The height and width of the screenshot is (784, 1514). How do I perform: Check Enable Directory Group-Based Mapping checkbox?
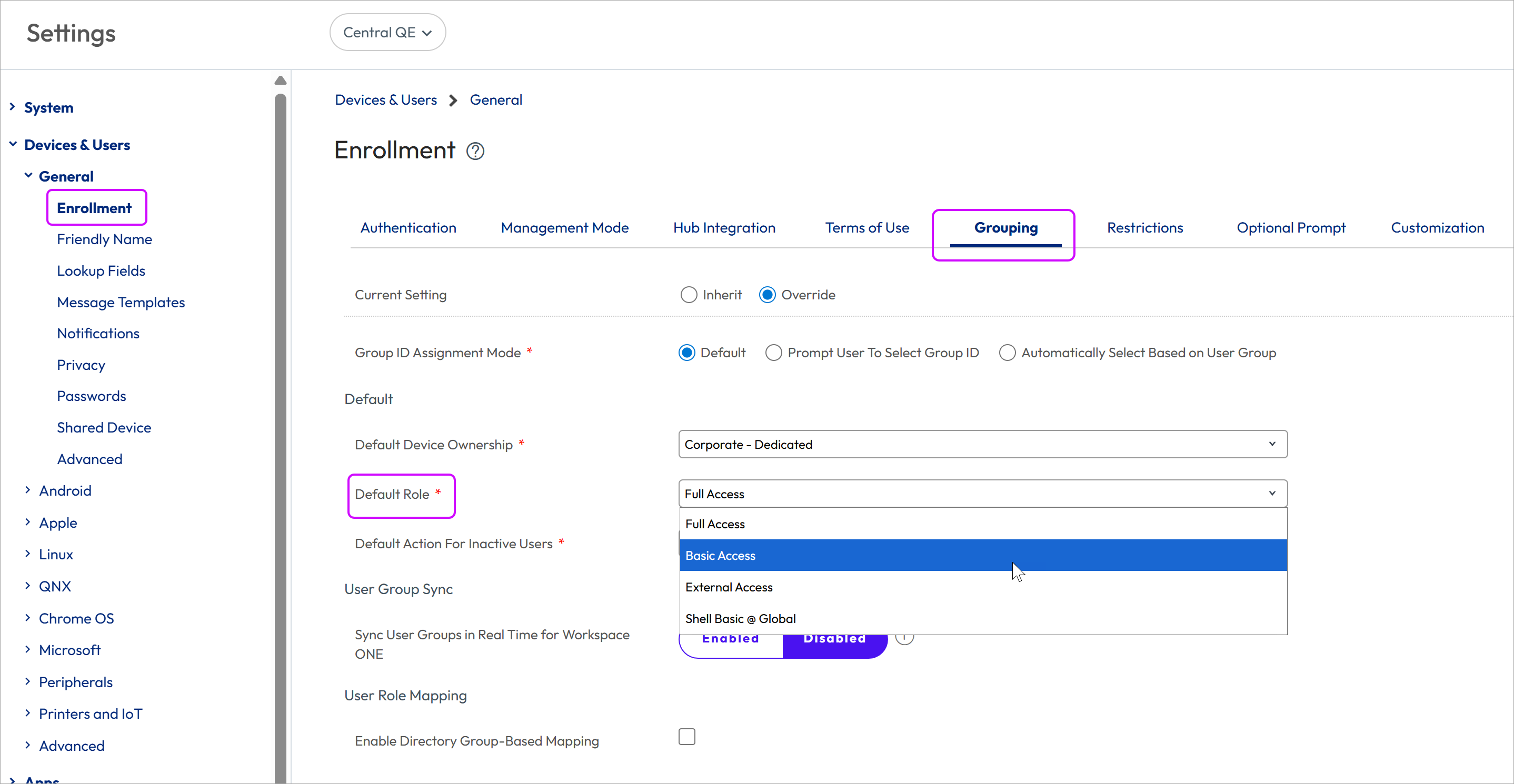pyautogui.click(x=686, y=737)
